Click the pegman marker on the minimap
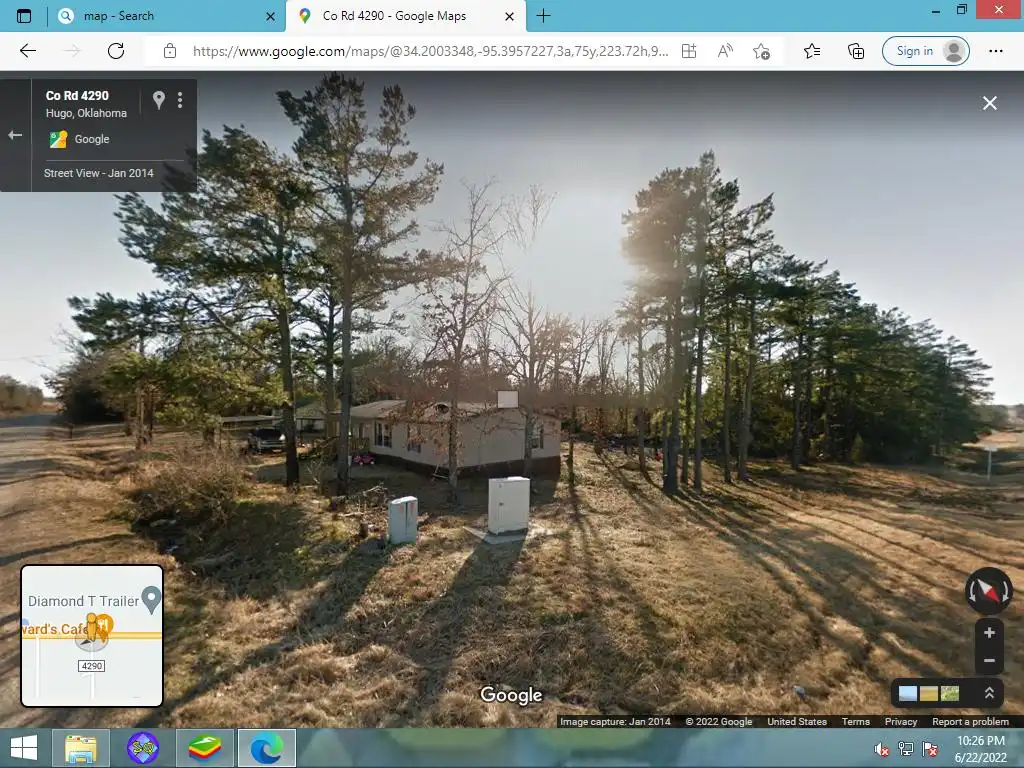 92,628
